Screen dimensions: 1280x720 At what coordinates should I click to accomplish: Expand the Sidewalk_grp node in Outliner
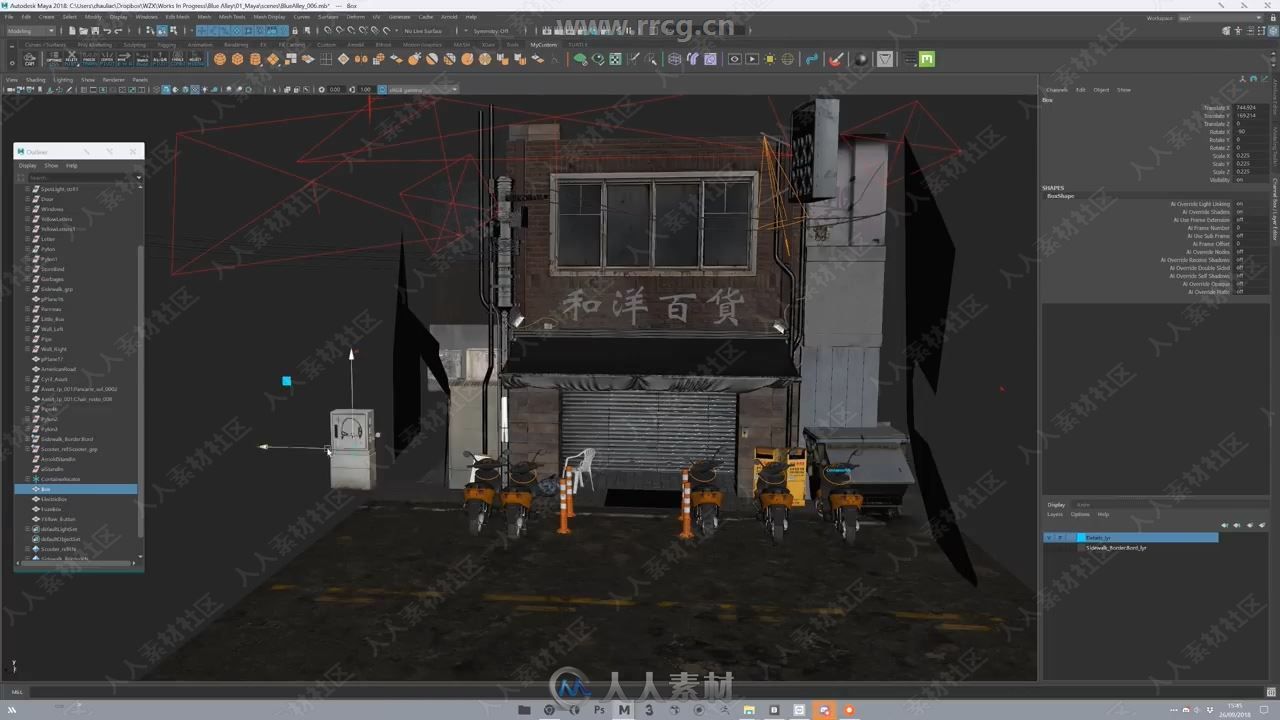27,289
